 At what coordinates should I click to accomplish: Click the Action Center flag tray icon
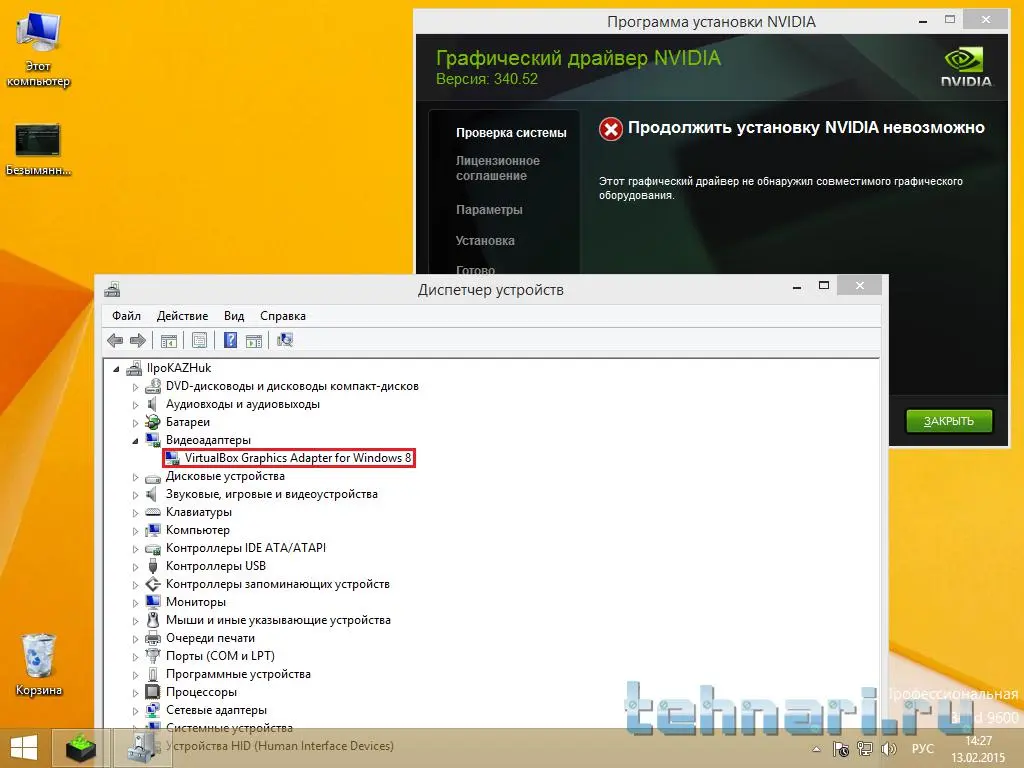click(x=840, y=749)
